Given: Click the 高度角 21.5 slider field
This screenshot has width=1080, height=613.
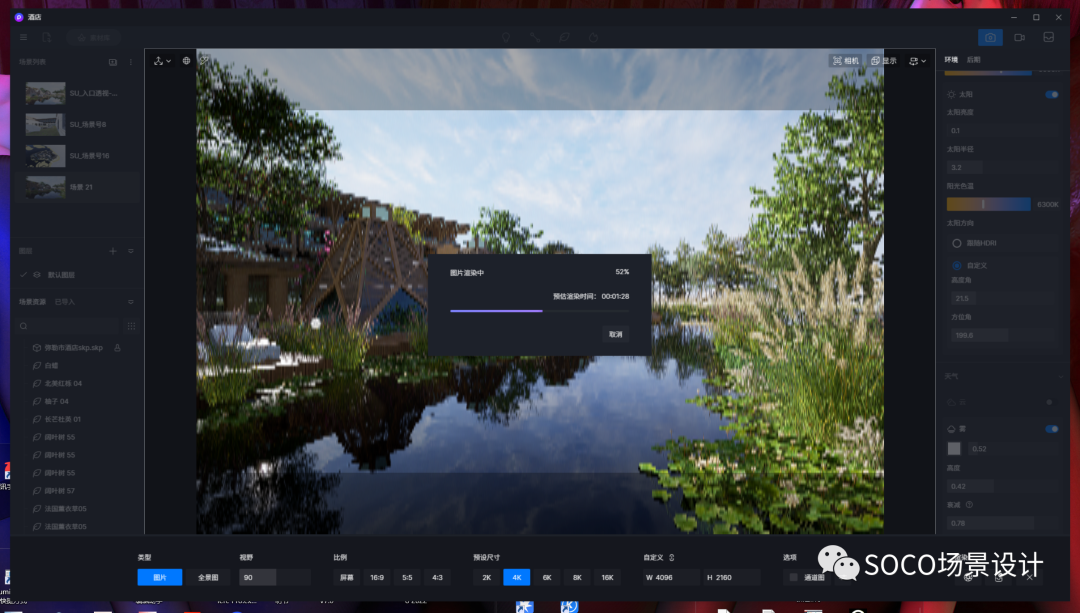Looking at the screenshot, I should pyautogui.click(x=1003, y=298).
